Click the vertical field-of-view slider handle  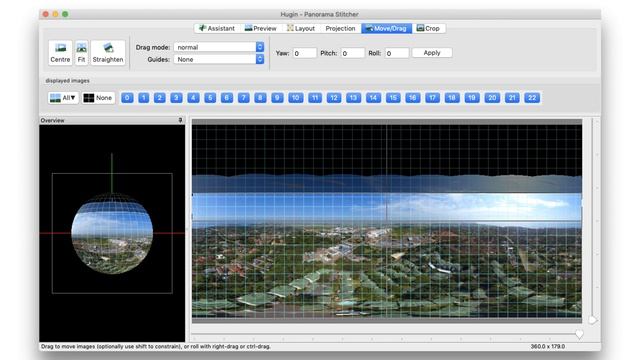pos(593,320)
